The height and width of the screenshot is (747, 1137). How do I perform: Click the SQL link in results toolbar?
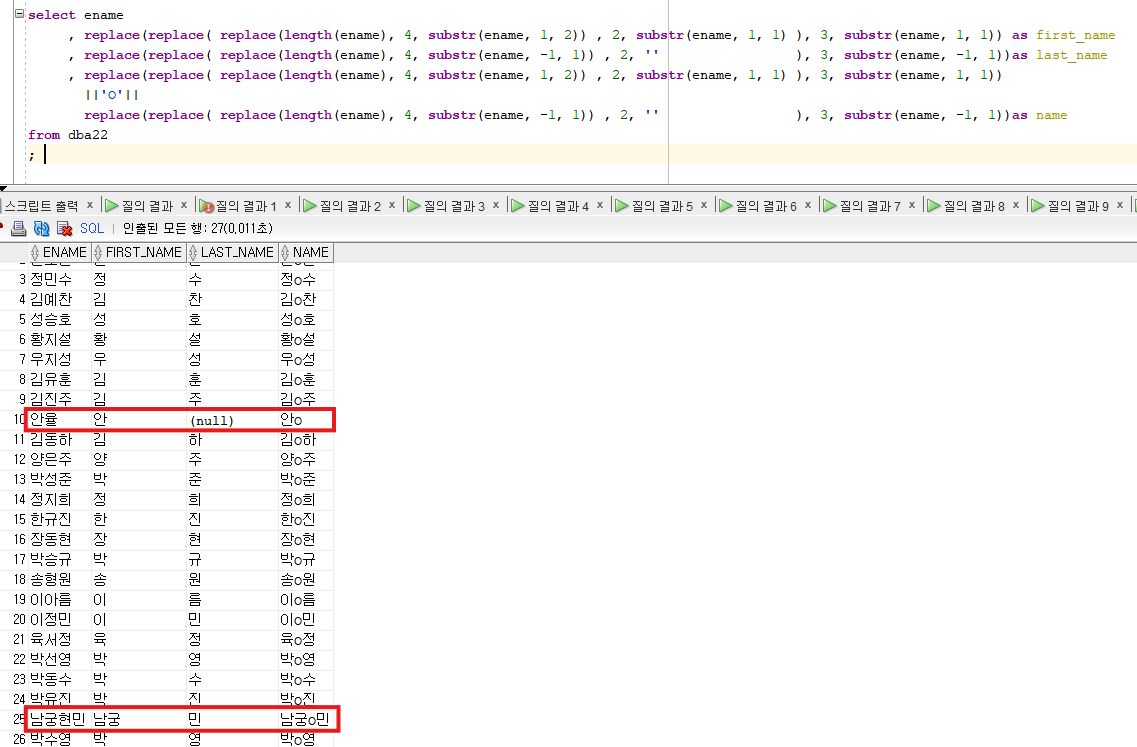[92, 229]
